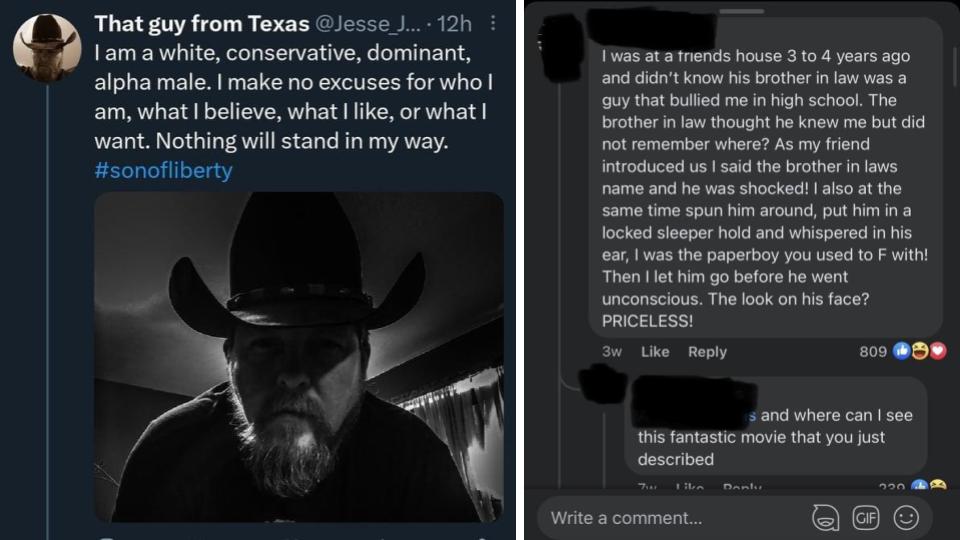Viewport: 960px width, 540px height.
Task: Open the tweet's three-dot more options
Action: (493, 24)
